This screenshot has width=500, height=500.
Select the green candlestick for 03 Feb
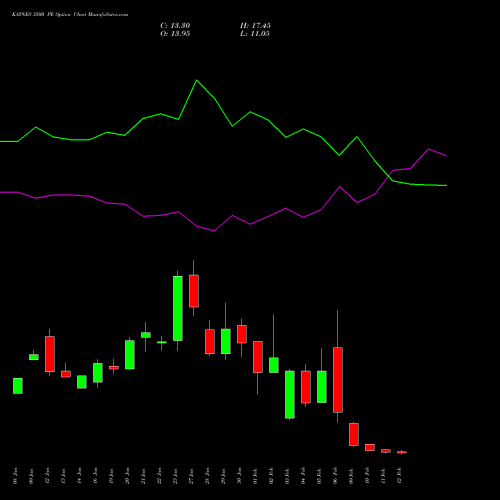pos(290,394)
